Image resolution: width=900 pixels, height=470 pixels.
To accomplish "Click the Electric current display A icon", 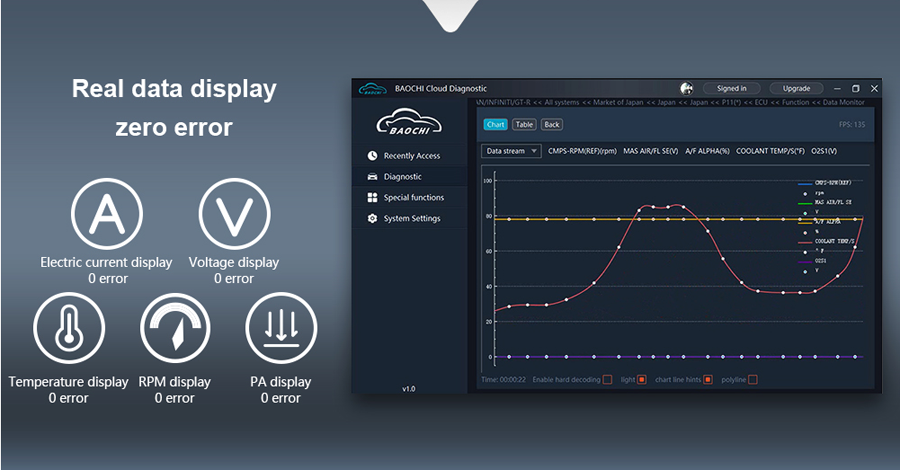I will (x=107, y=214).
